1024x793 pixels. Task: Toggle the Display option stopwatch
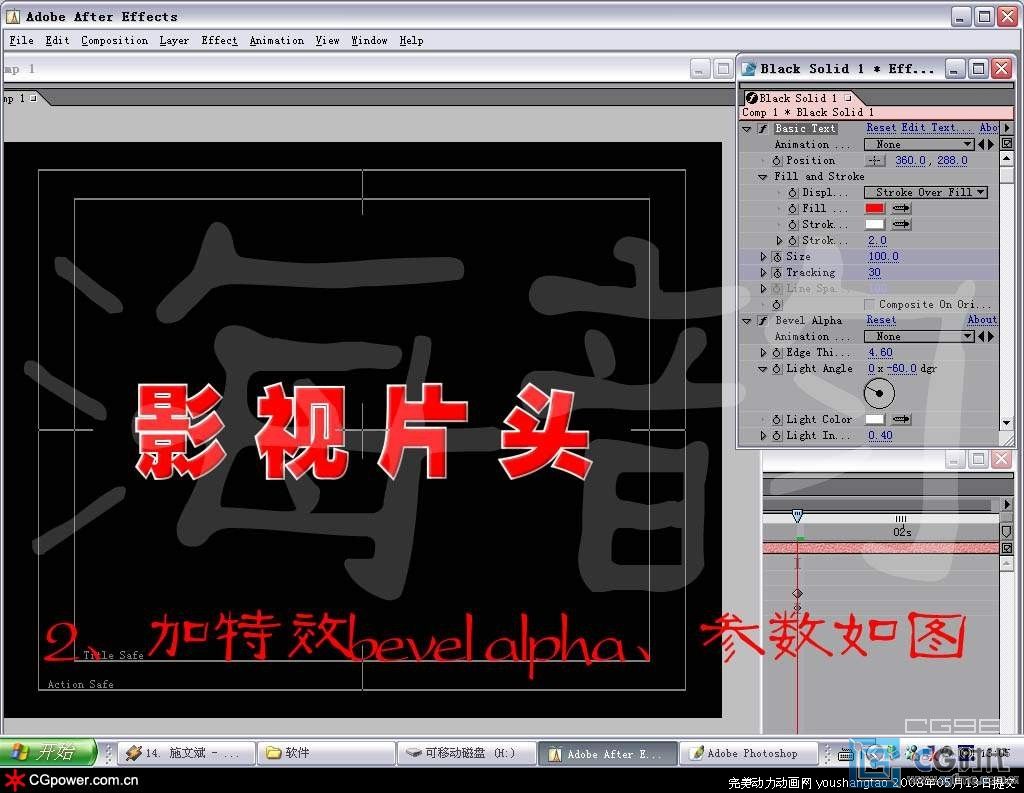coord(792,193)
